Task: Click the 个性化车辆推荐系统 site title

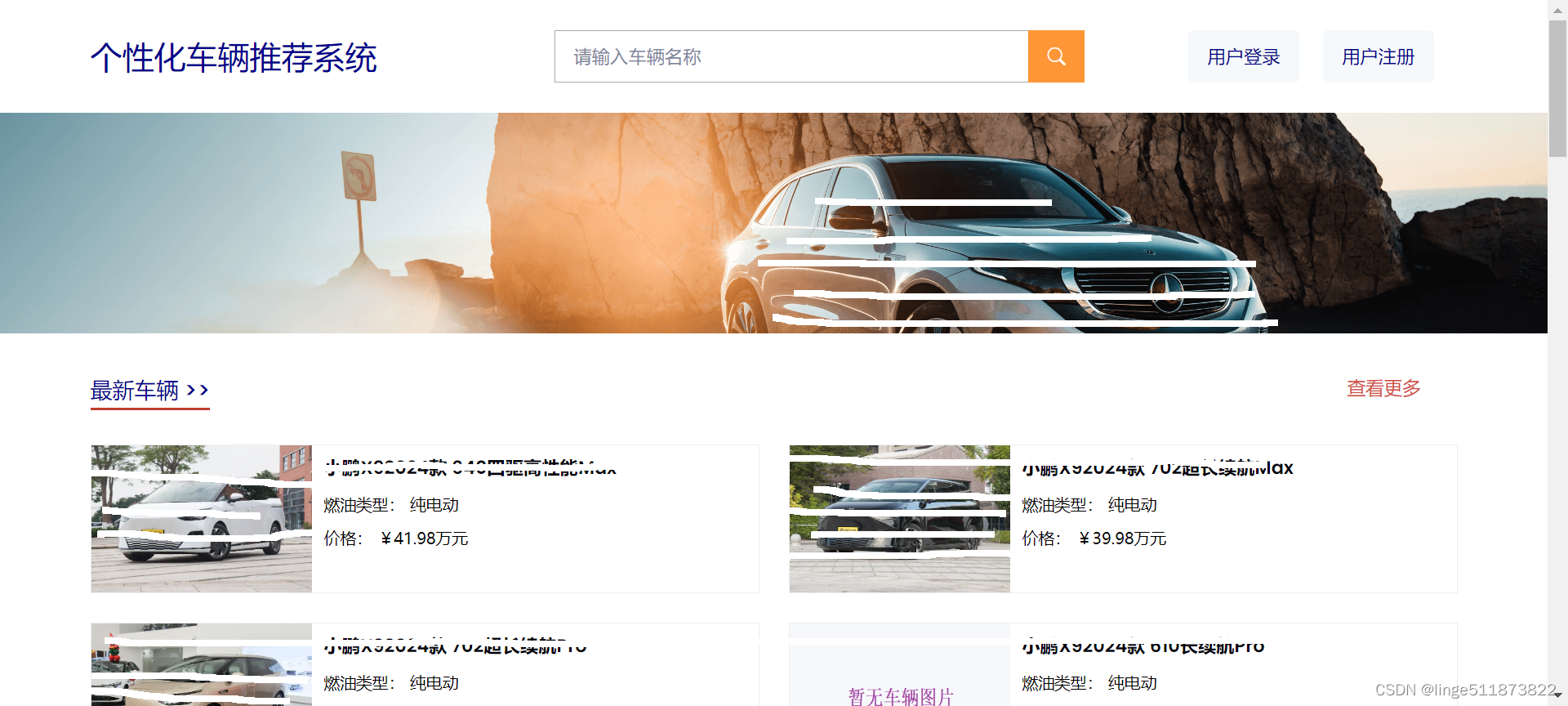Action: [234, 58]
